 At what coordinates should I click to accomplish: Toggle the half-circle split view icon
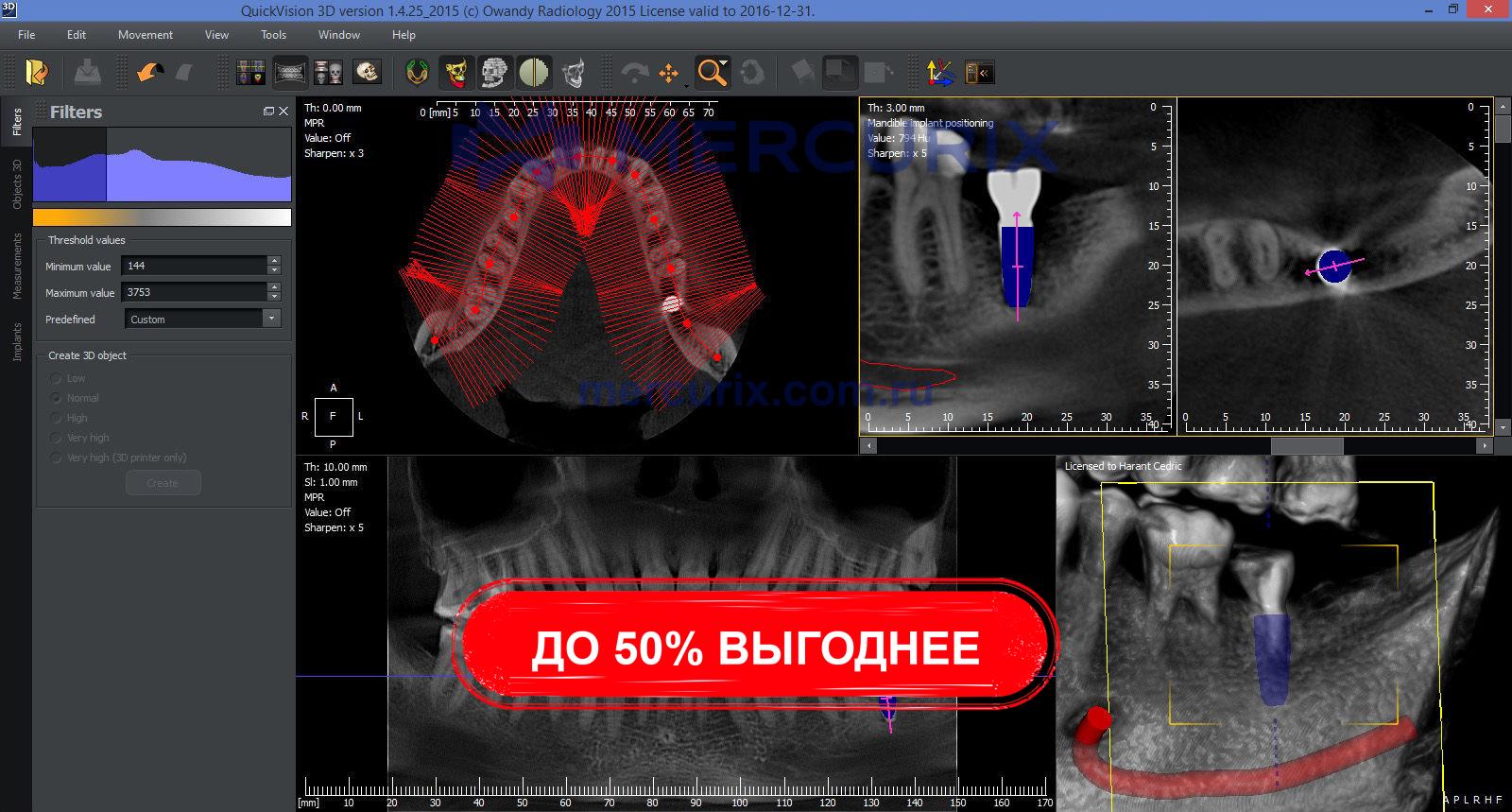(x=534, y=72)
